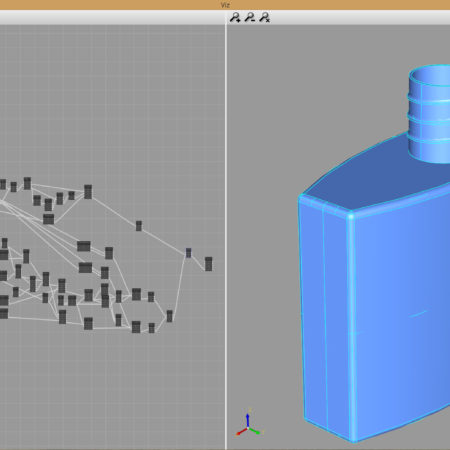Click the short cyan mark on front face
Viewport: 450px width, 450px height.
[x=417, y=314]
